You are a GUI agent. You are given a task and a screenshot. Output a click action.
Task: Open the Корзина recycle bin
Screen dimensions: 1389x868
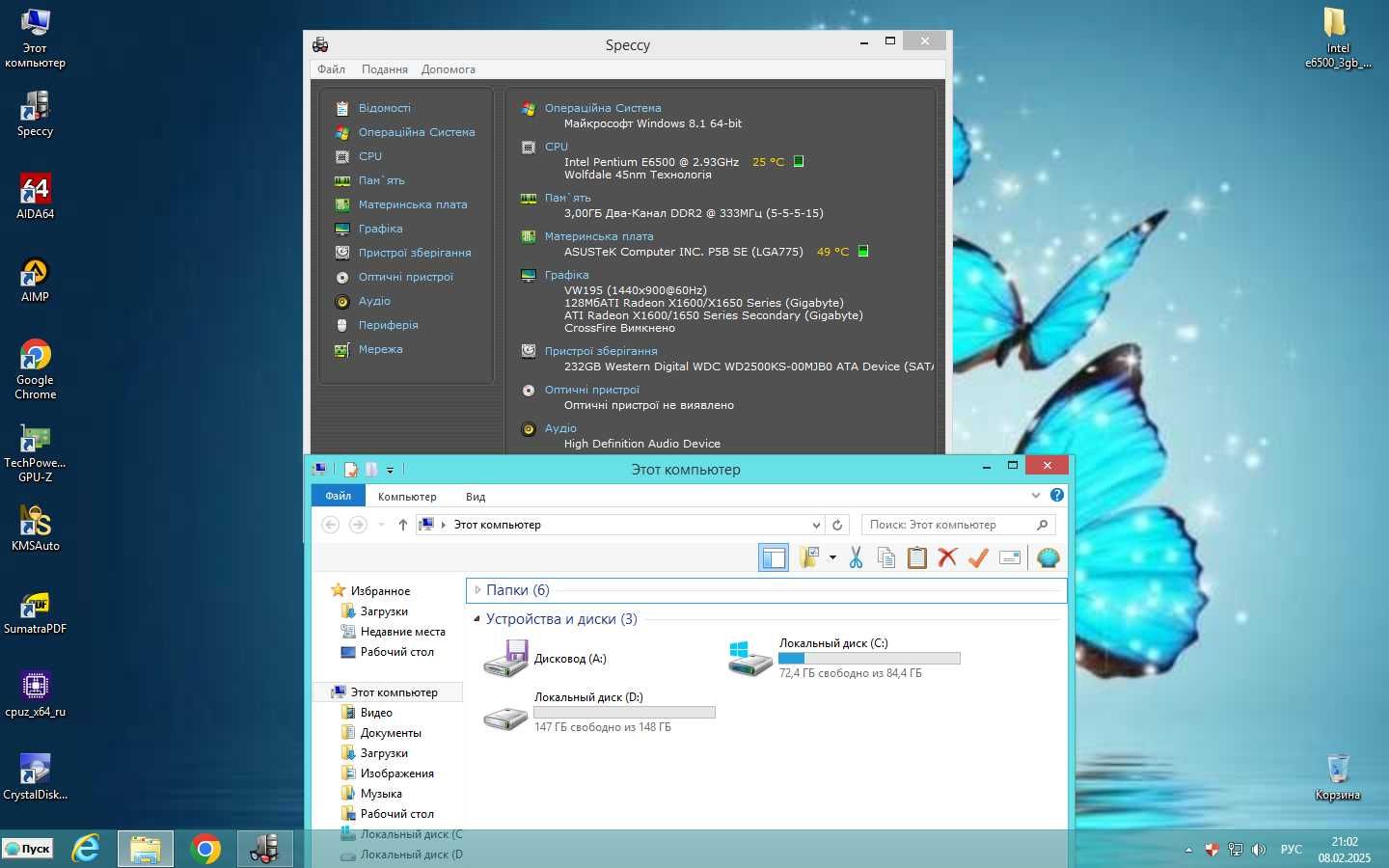coord(1338,777)
